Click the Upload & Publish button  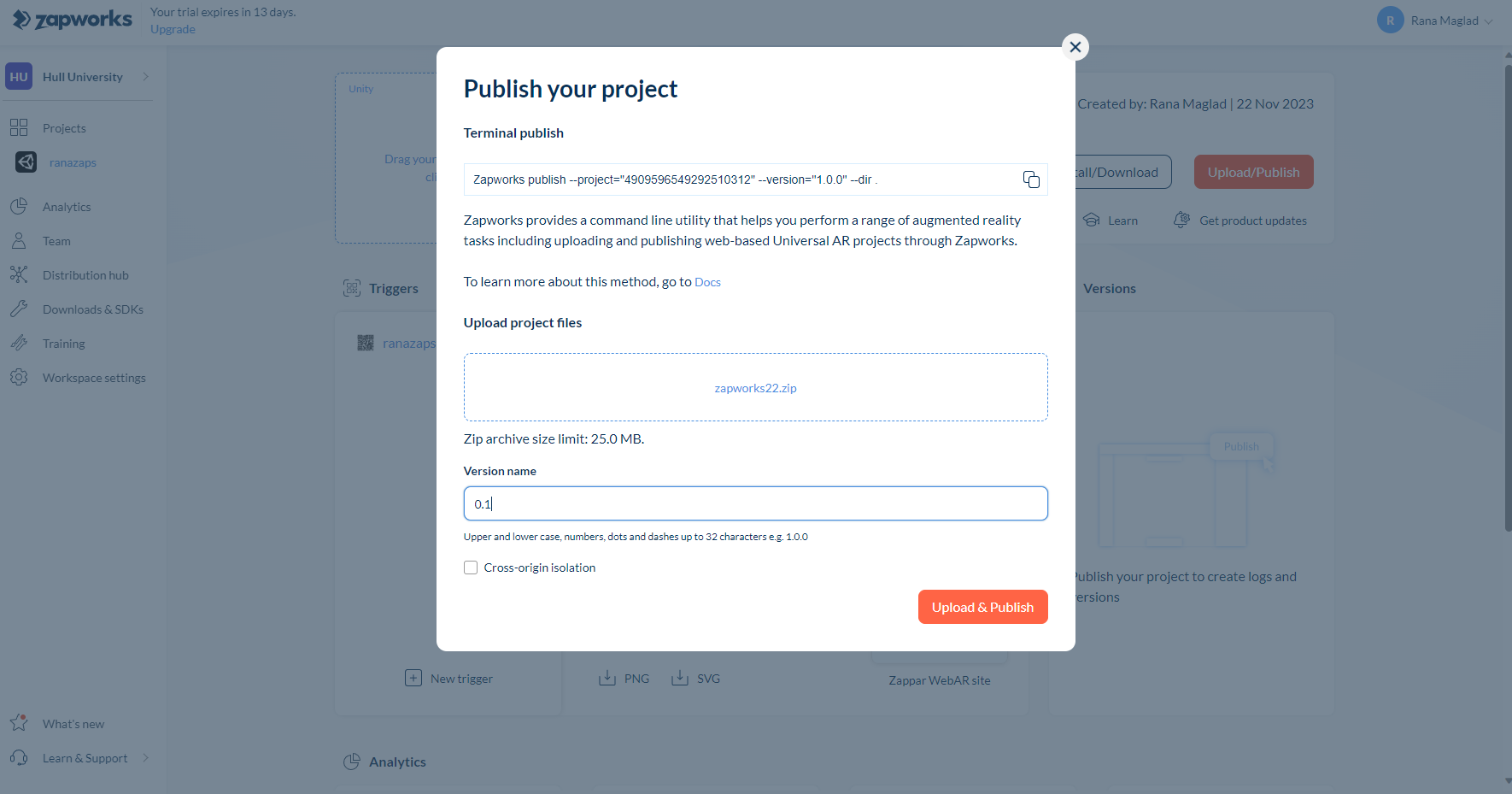tap(982, 607)
